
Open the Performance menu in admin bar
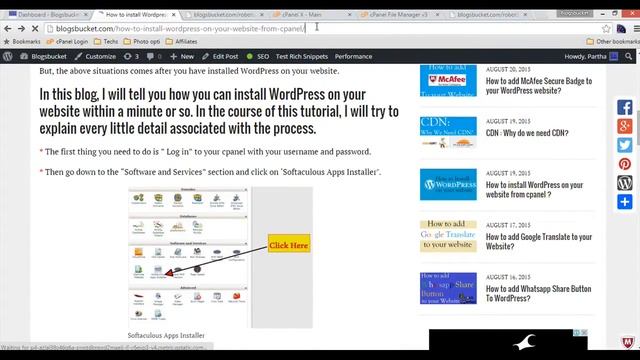pos(353,56)
